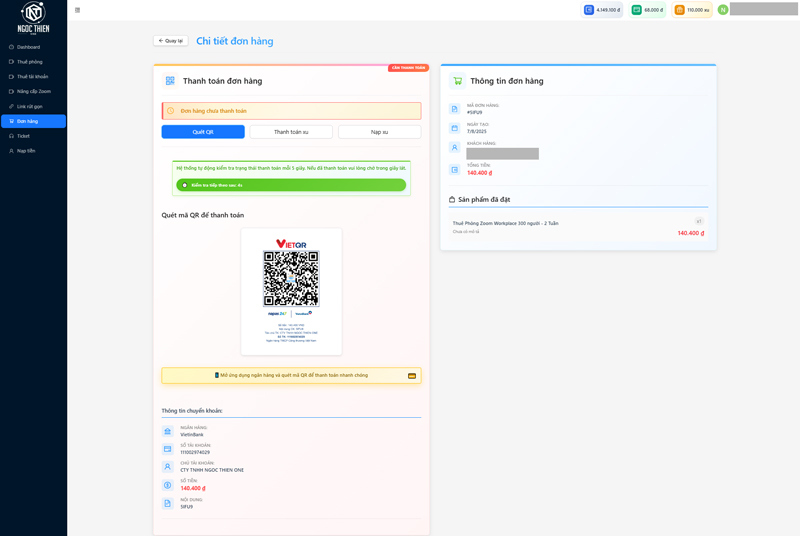Click the Số tiền coin icon
This screenshot has width=800, height=536.
pos(167,485)
